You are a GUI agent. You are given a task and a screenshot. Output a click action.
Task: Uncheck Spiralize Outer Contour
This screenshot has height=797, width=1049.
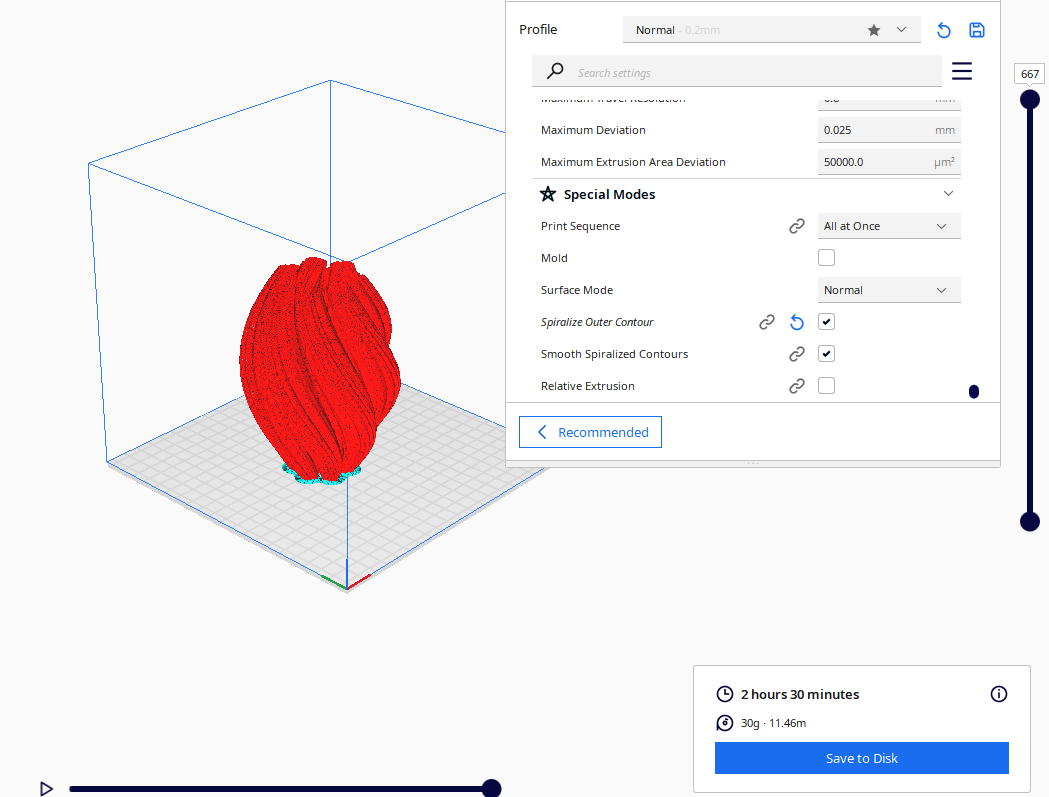[826, 322]
